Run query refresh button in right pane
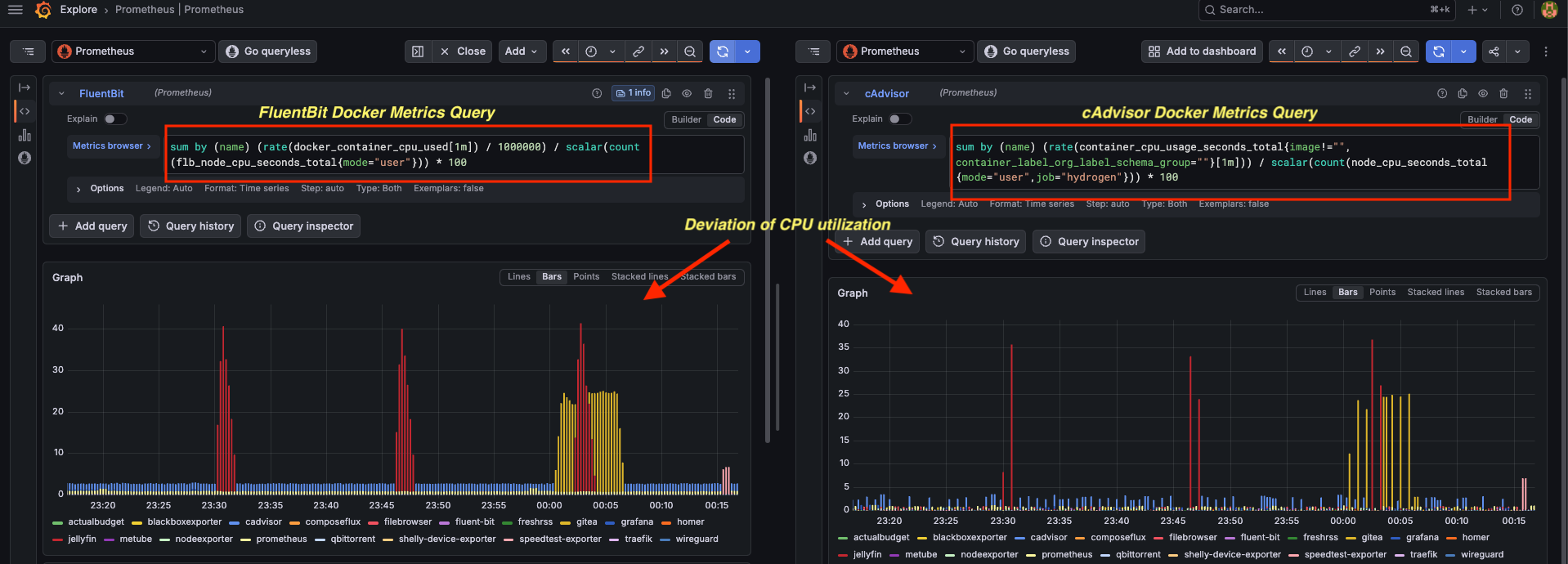This screenshot has width=1568, height=564. (1439, 51)
